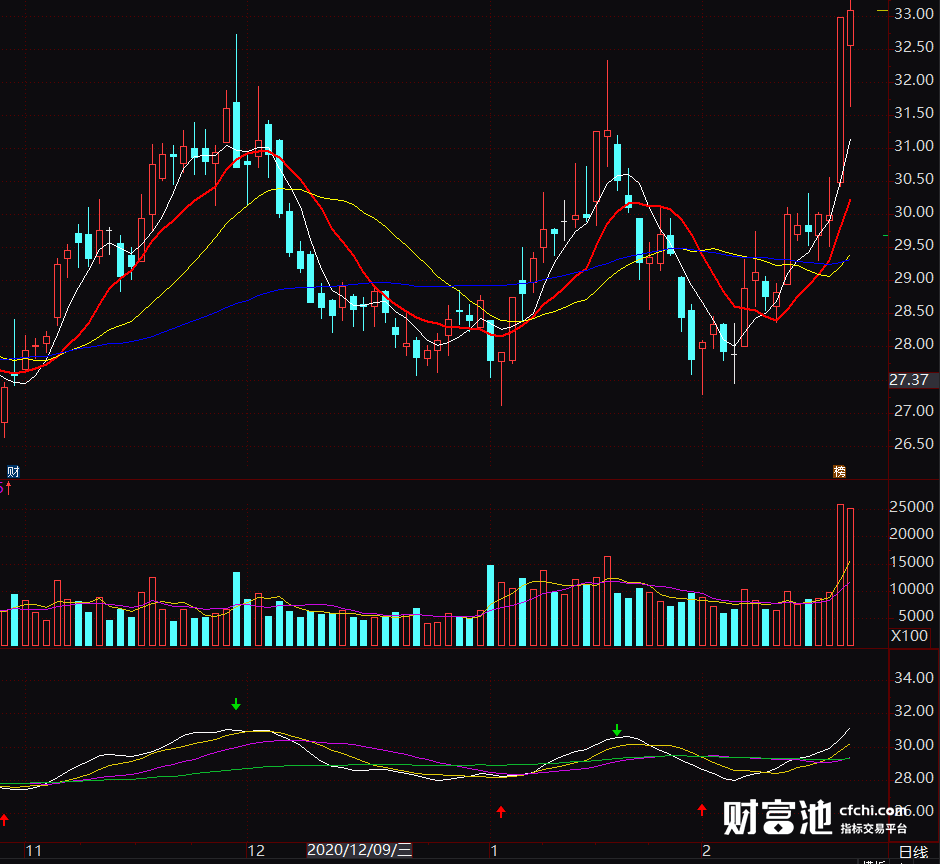Image resolution: width=940 pixels, height=864 pixels.
Task: Open the 财 financial info marker
Action: pos(13,471)
